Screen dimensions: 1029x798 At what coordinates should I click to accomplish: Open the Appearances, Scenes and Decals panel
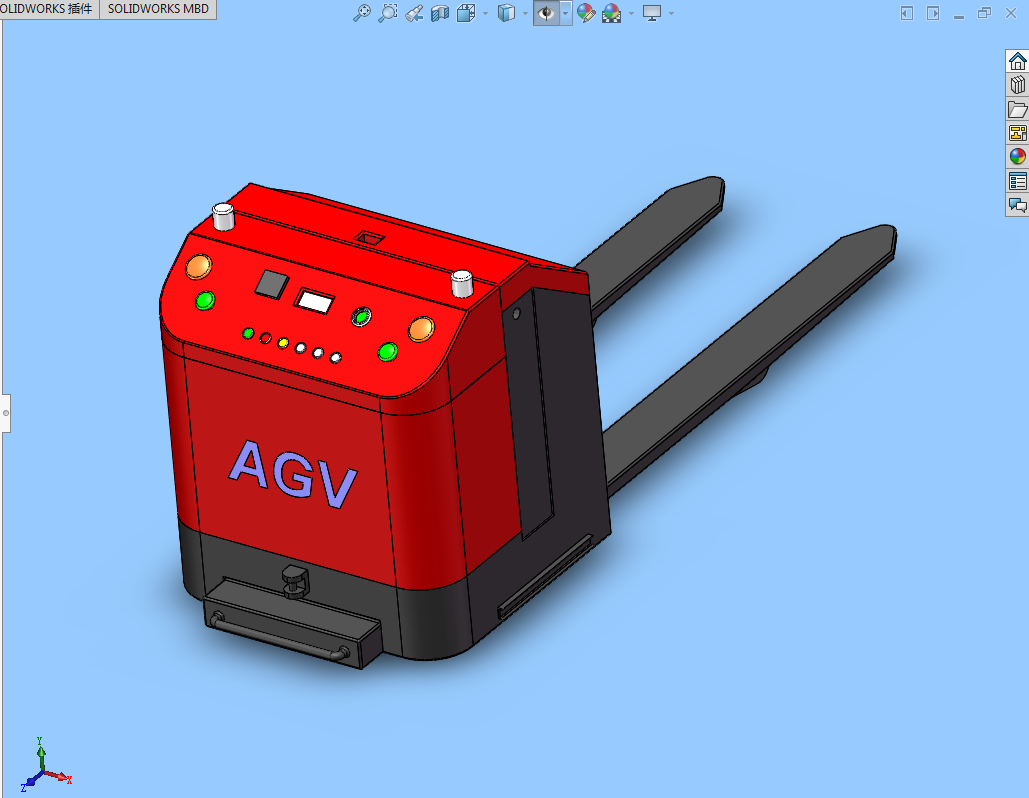click(1017, 156)
